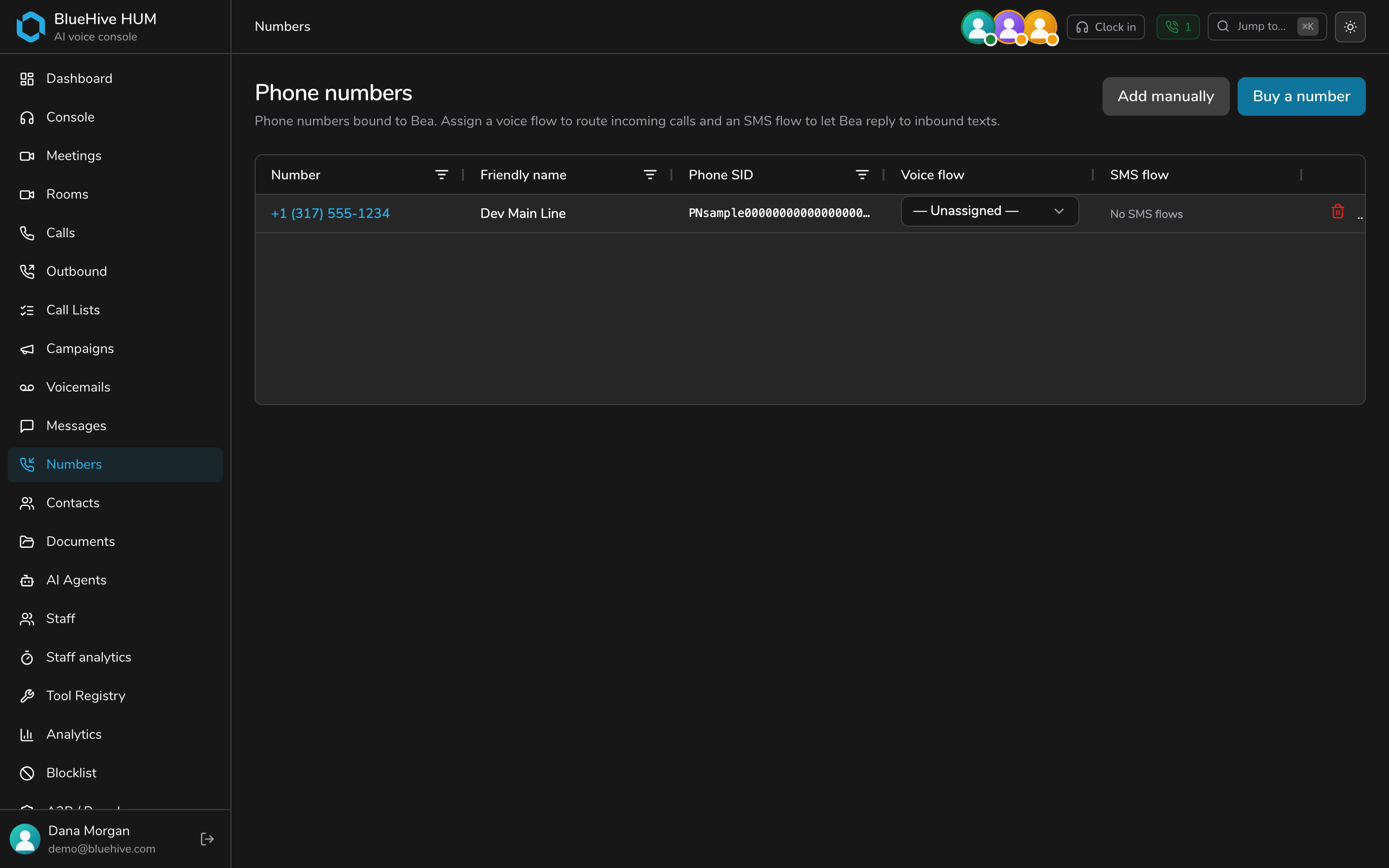
Task: Click Dana Morgan's profile avatar
Action: click(25, 839)
